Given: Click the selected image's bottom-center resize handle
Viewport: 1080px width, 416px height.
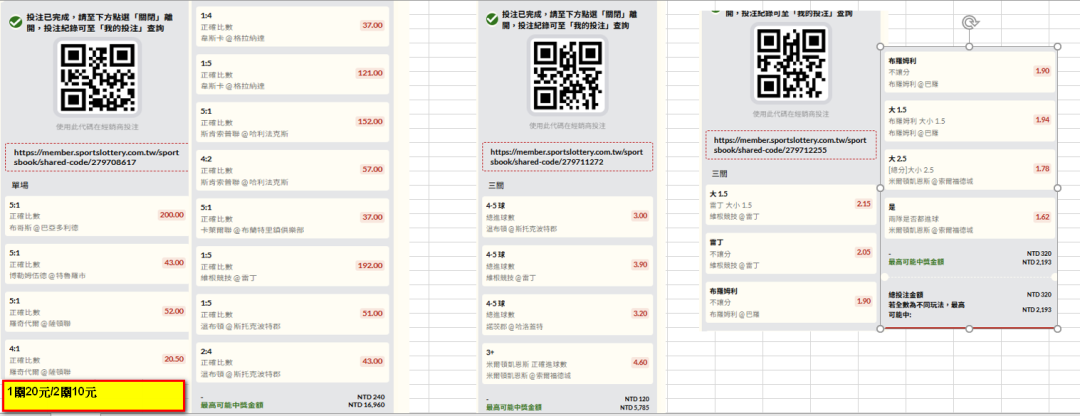Looking at the screenshot, I should 968,329.
